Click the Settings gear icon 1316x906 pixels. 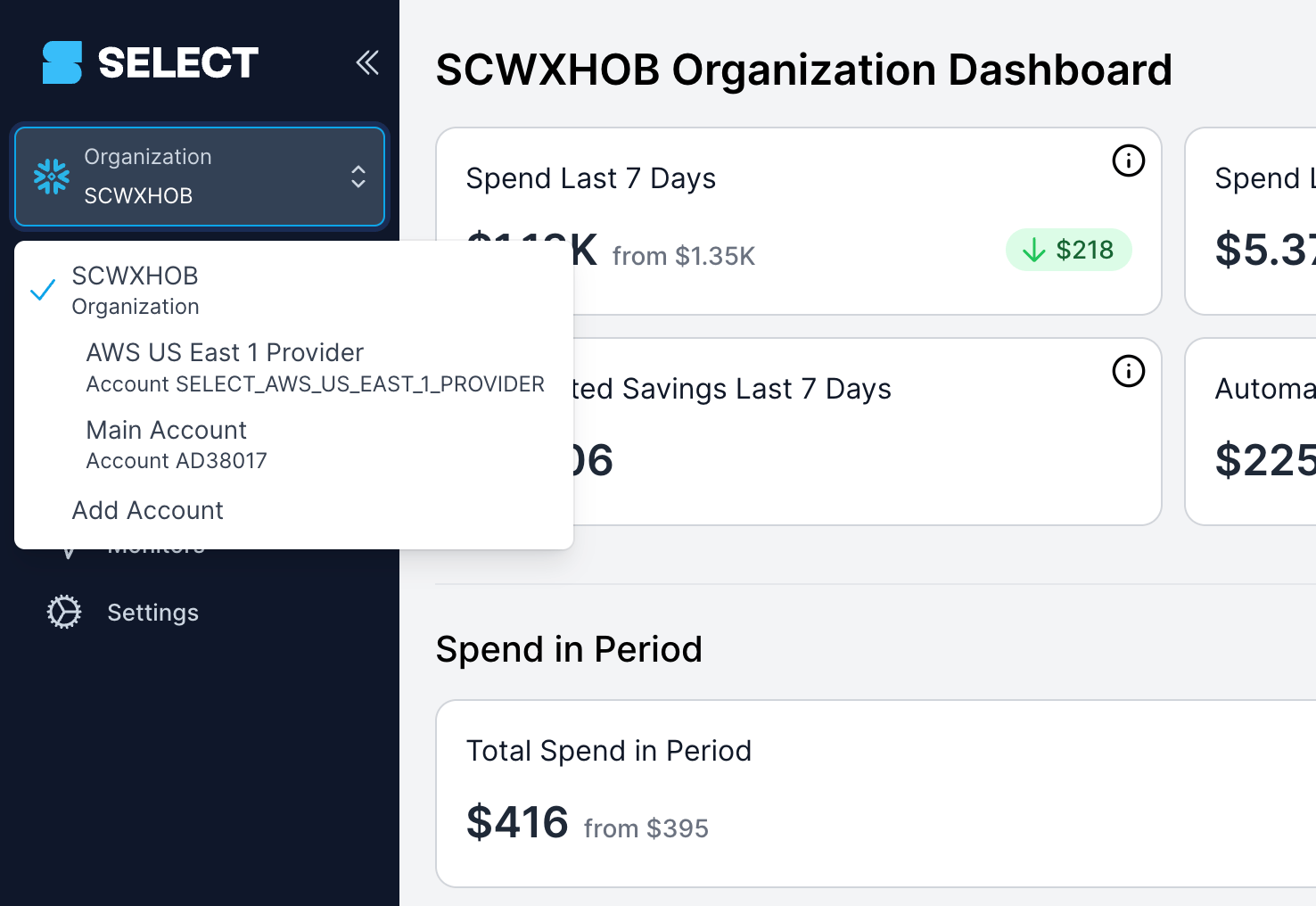[64, 613]
